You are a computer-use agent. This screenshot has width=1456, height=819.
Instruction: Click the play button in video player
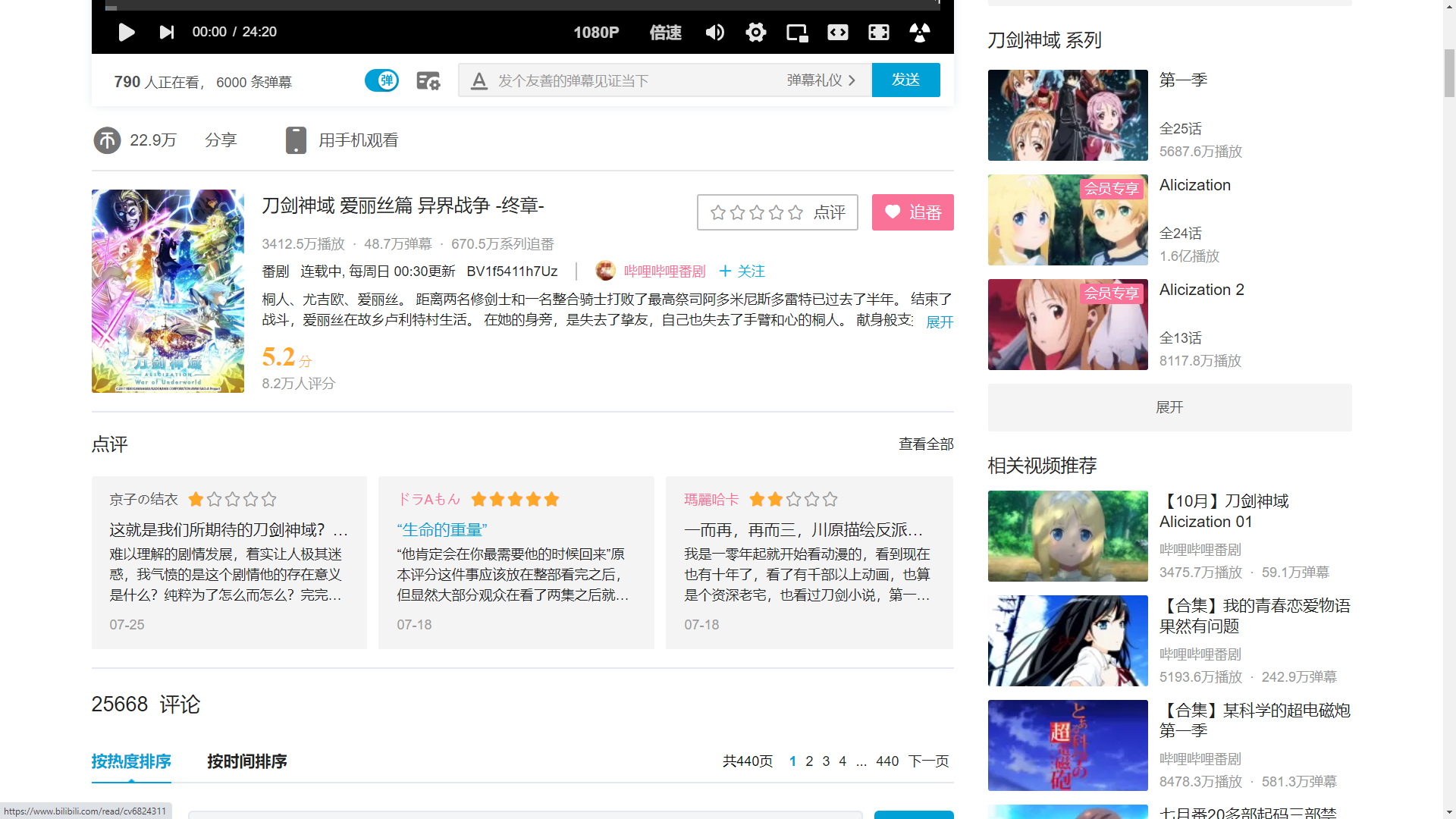click(127, 32)
